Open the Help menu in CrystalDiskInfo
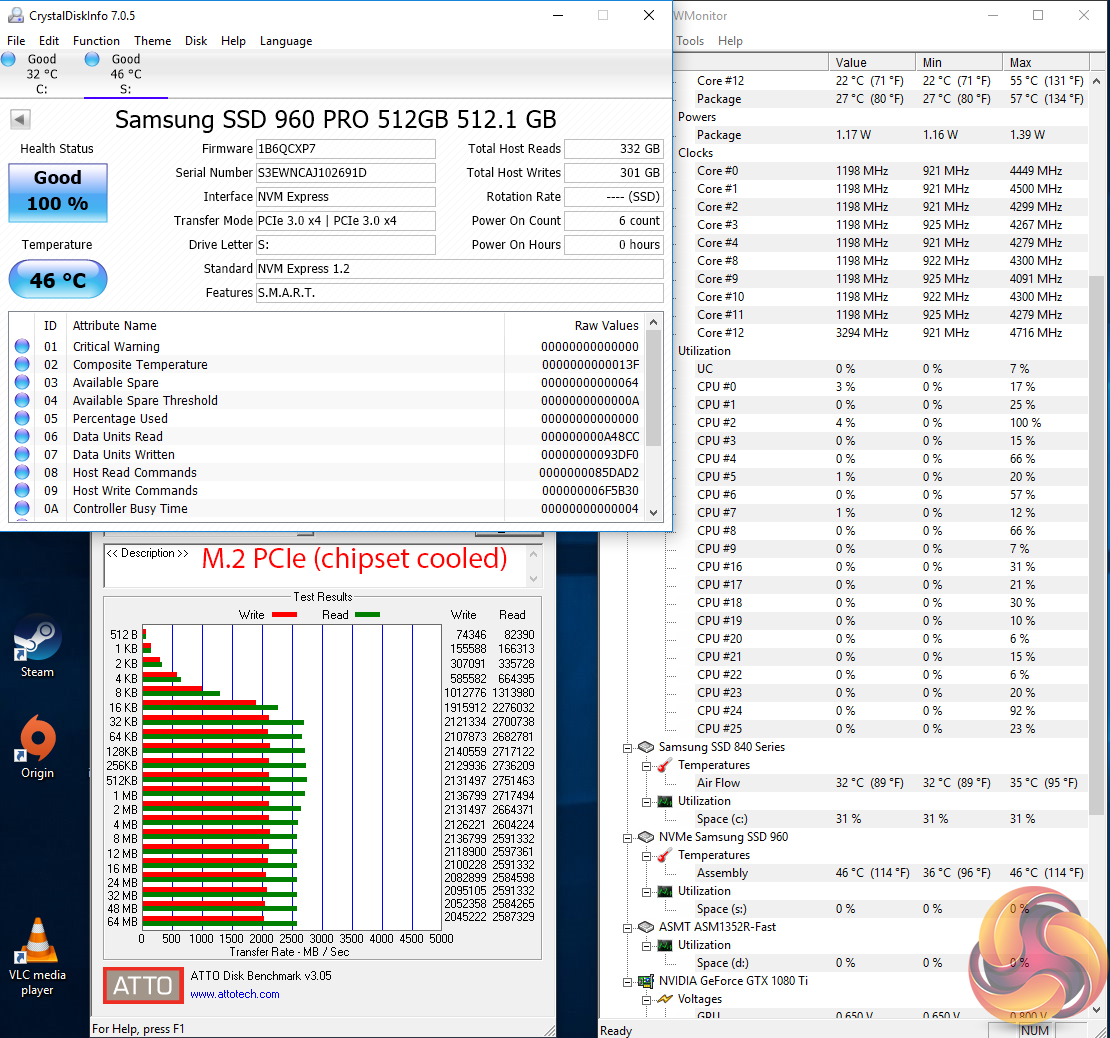The width and height of the screenshot is (1110, 1038). [x=233, y=41]
